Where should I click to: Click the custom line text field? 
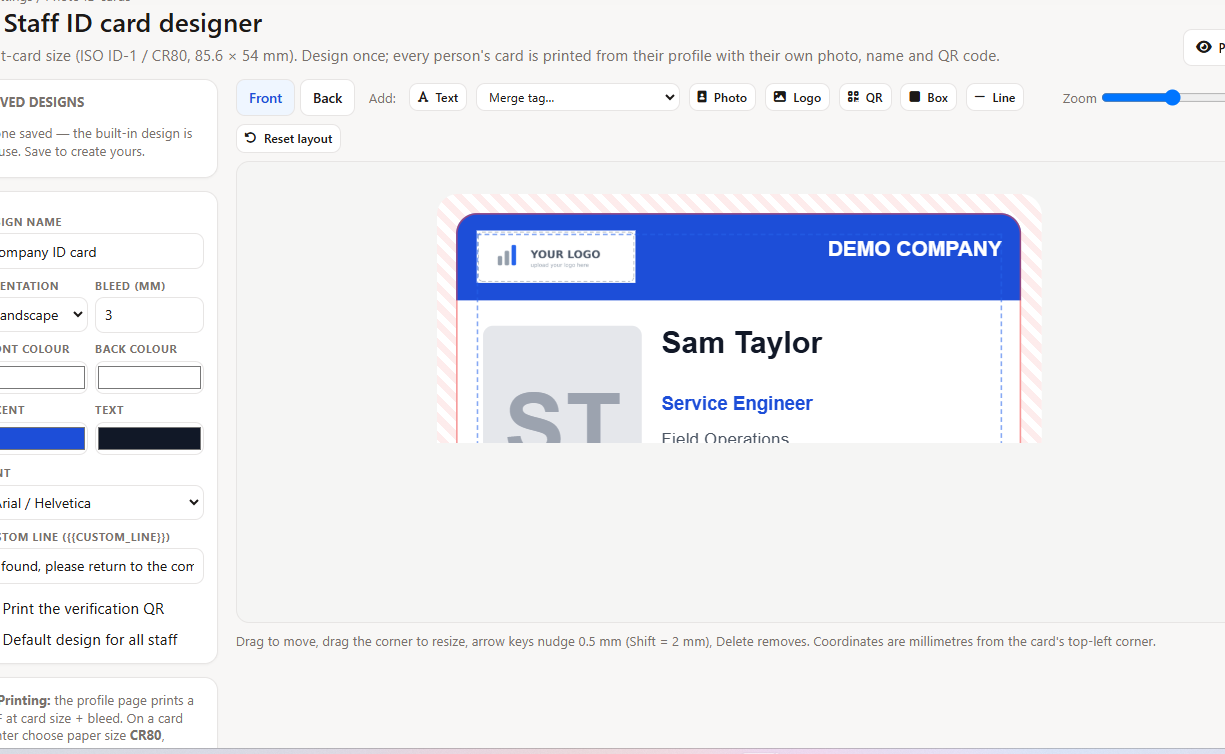[x=100, y=566]
